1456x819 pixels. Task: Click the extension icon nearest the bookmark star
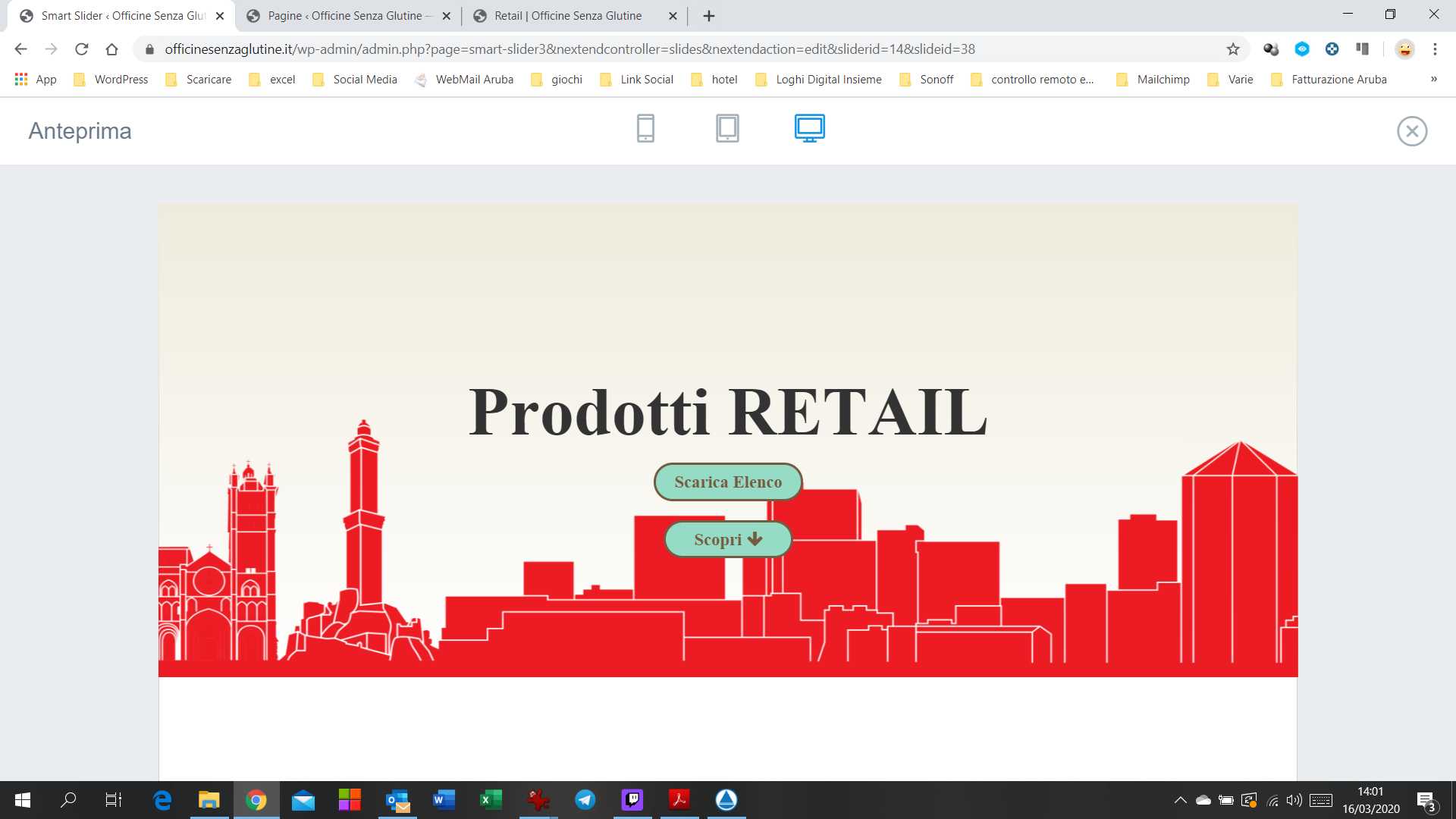pos(1272,49)
